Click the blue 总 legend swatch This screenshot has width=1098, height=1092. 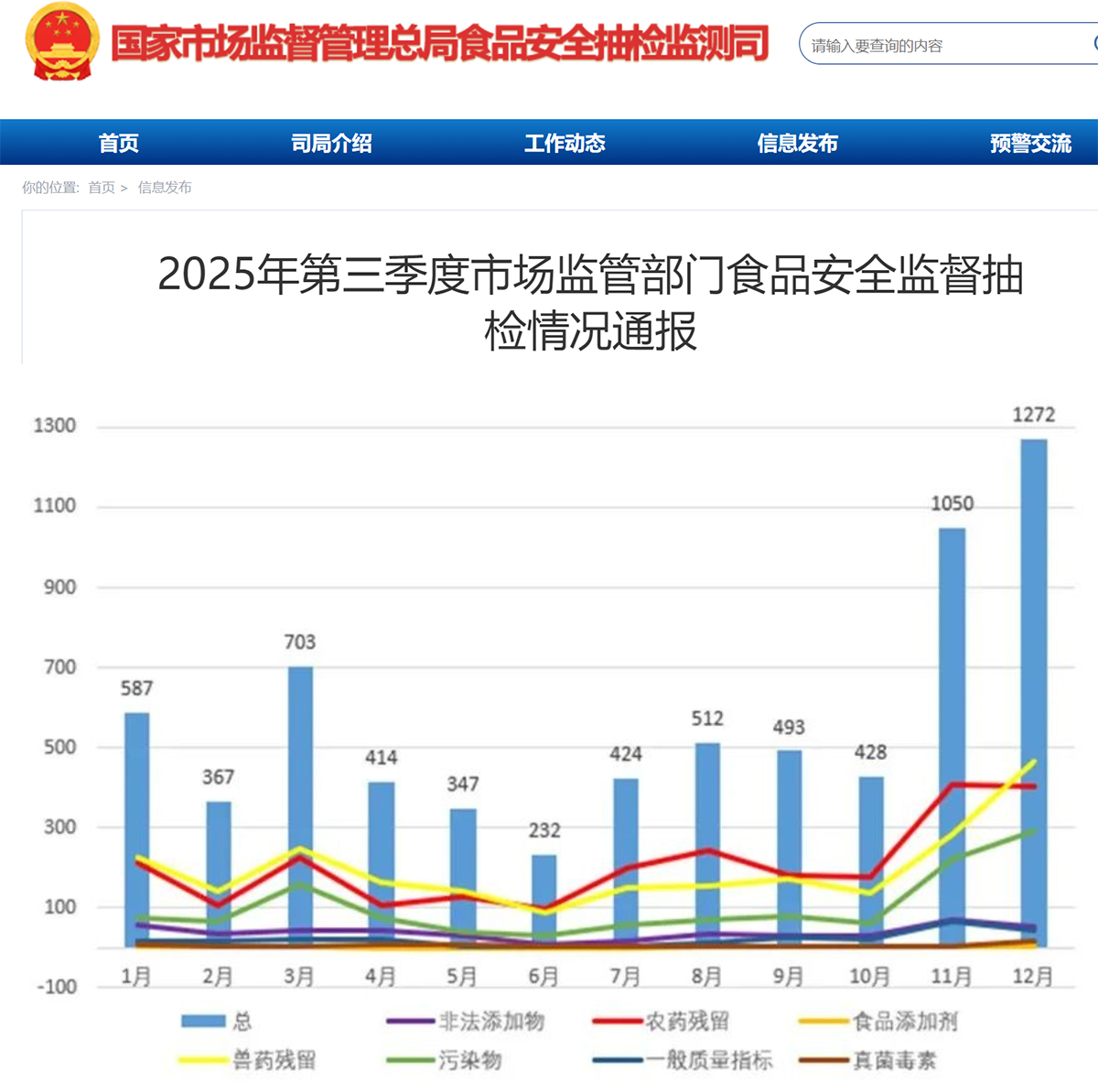click(x=203, y=1021)
